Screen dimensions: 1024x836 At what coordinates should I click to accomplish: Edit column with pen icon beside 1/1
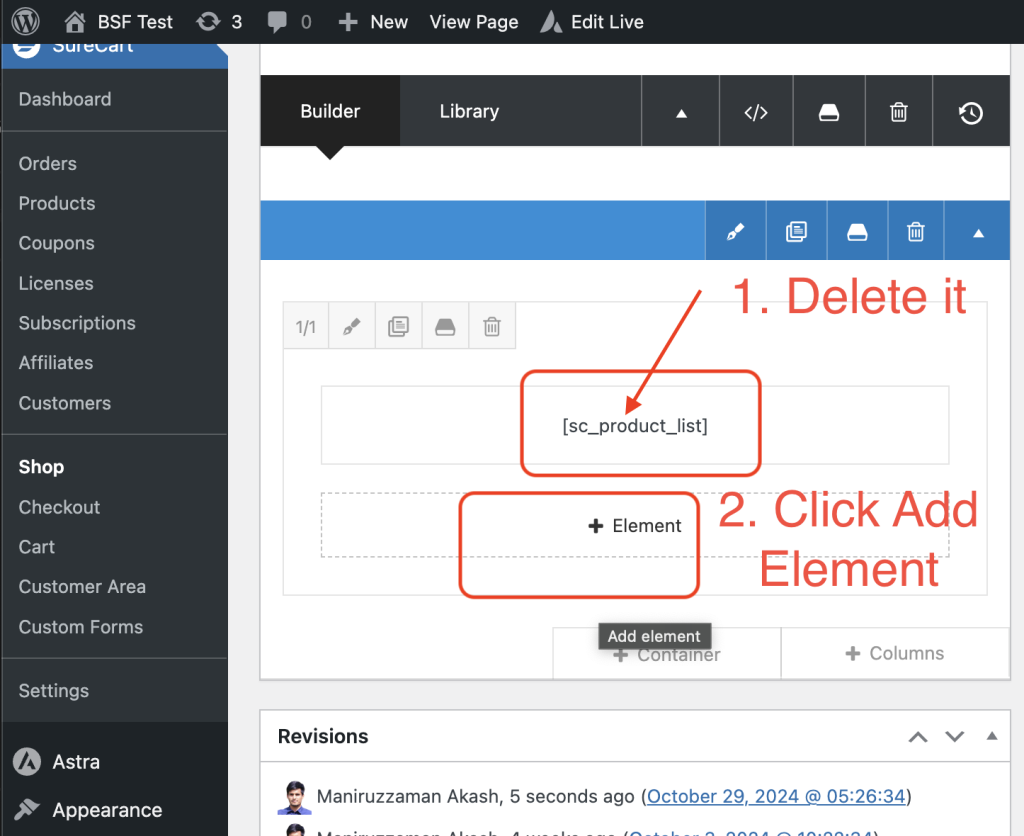tap(351, 327)
